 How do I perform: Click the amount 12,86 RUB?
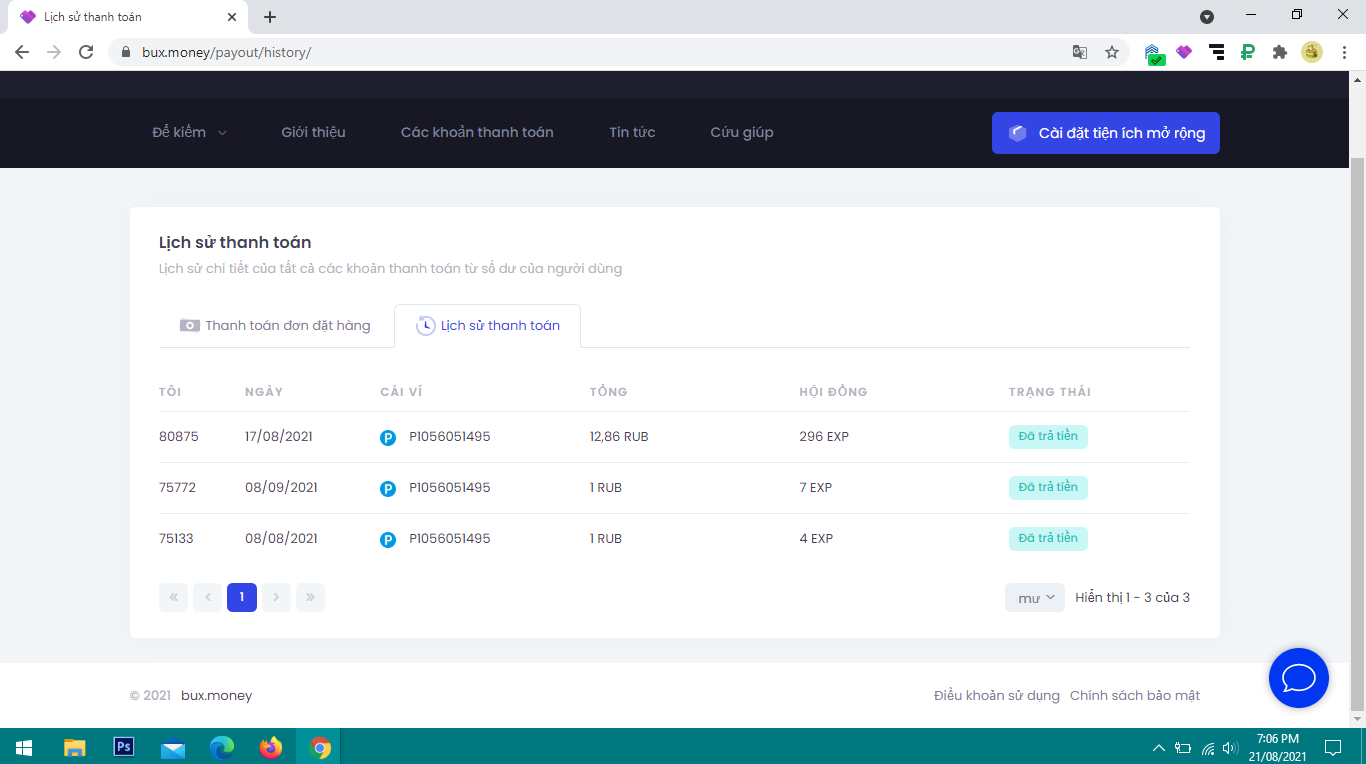point(619,437)
